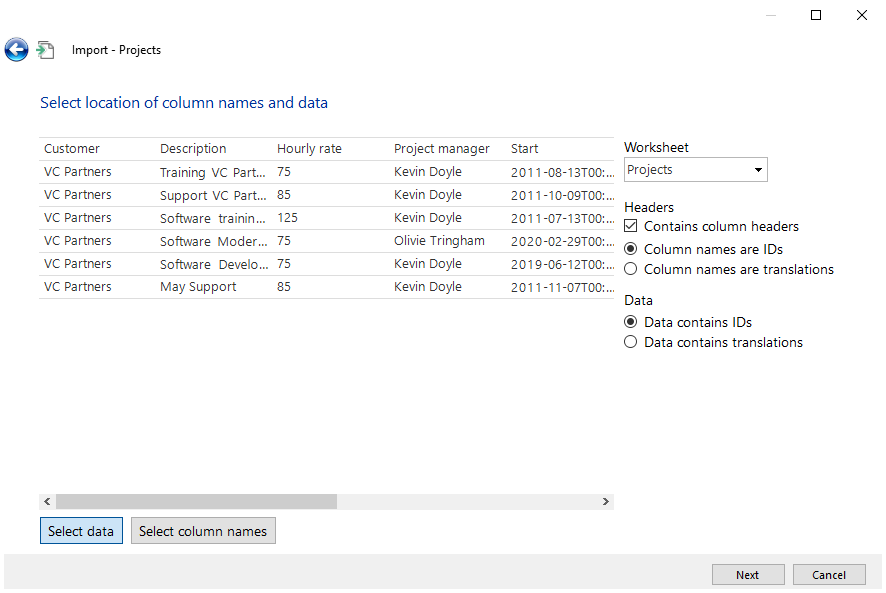The width and height of the screenshot is (886, 593).
Task: Maximize the Import window
Action: click(816, 15)
